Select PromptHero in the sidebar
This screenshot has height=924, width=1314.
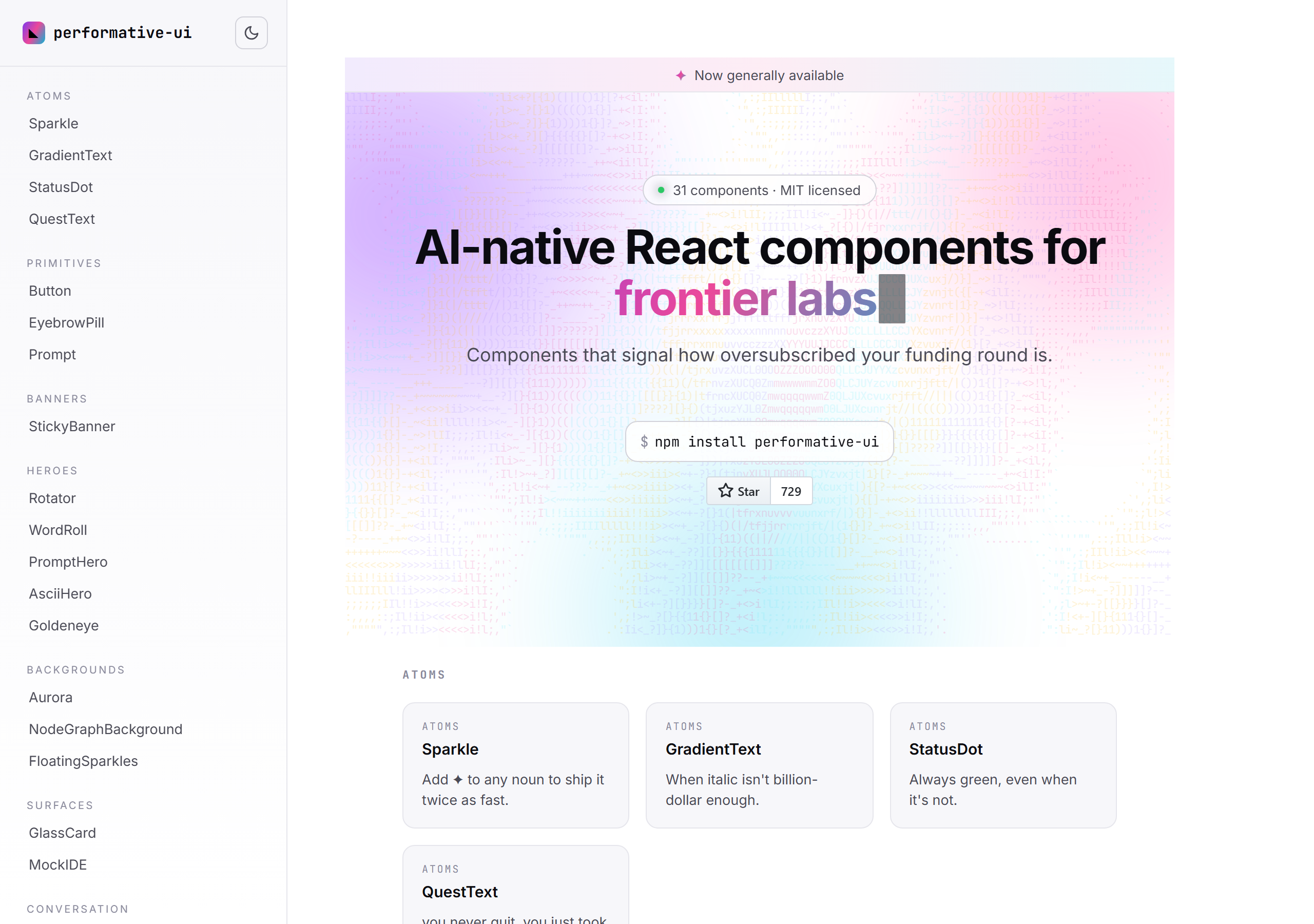click(68, 562)
